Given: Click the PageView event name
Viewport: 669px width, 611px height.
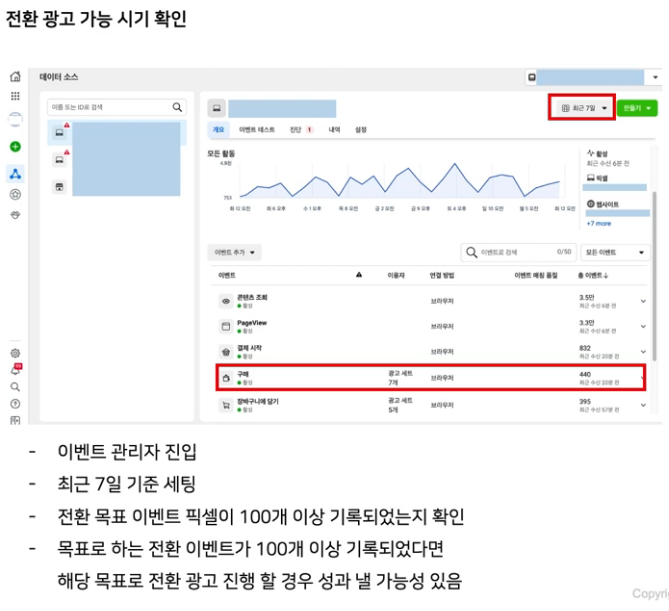Looking at the screenshot, I should point(252,323).
